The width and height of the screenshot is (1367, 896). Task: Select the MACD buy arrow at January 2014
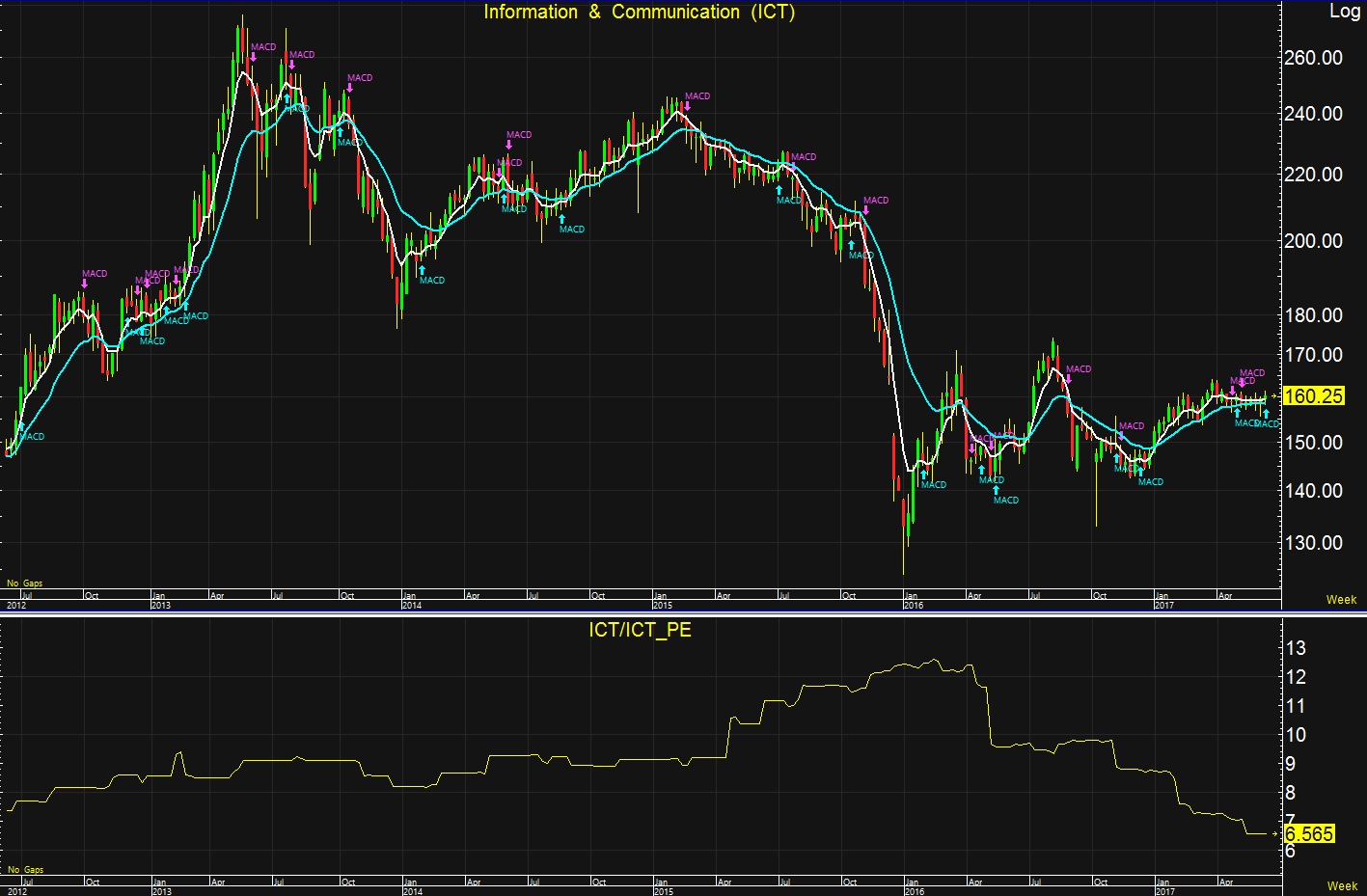[x=422, y=270]
